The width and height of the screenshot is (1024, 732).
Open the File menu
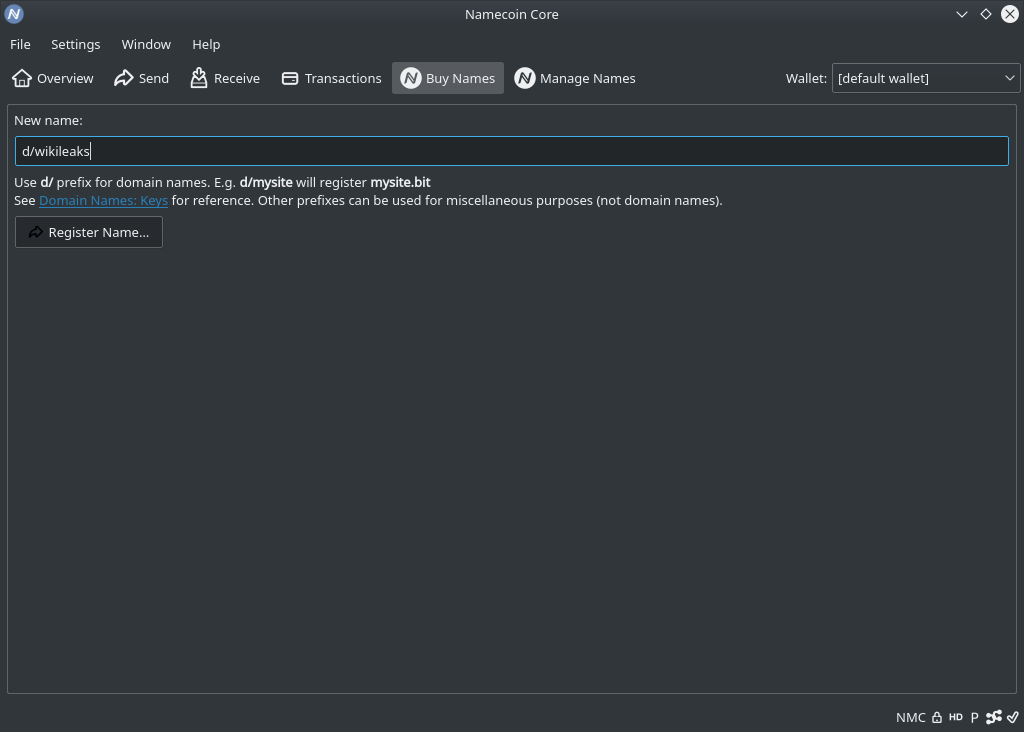20,44
